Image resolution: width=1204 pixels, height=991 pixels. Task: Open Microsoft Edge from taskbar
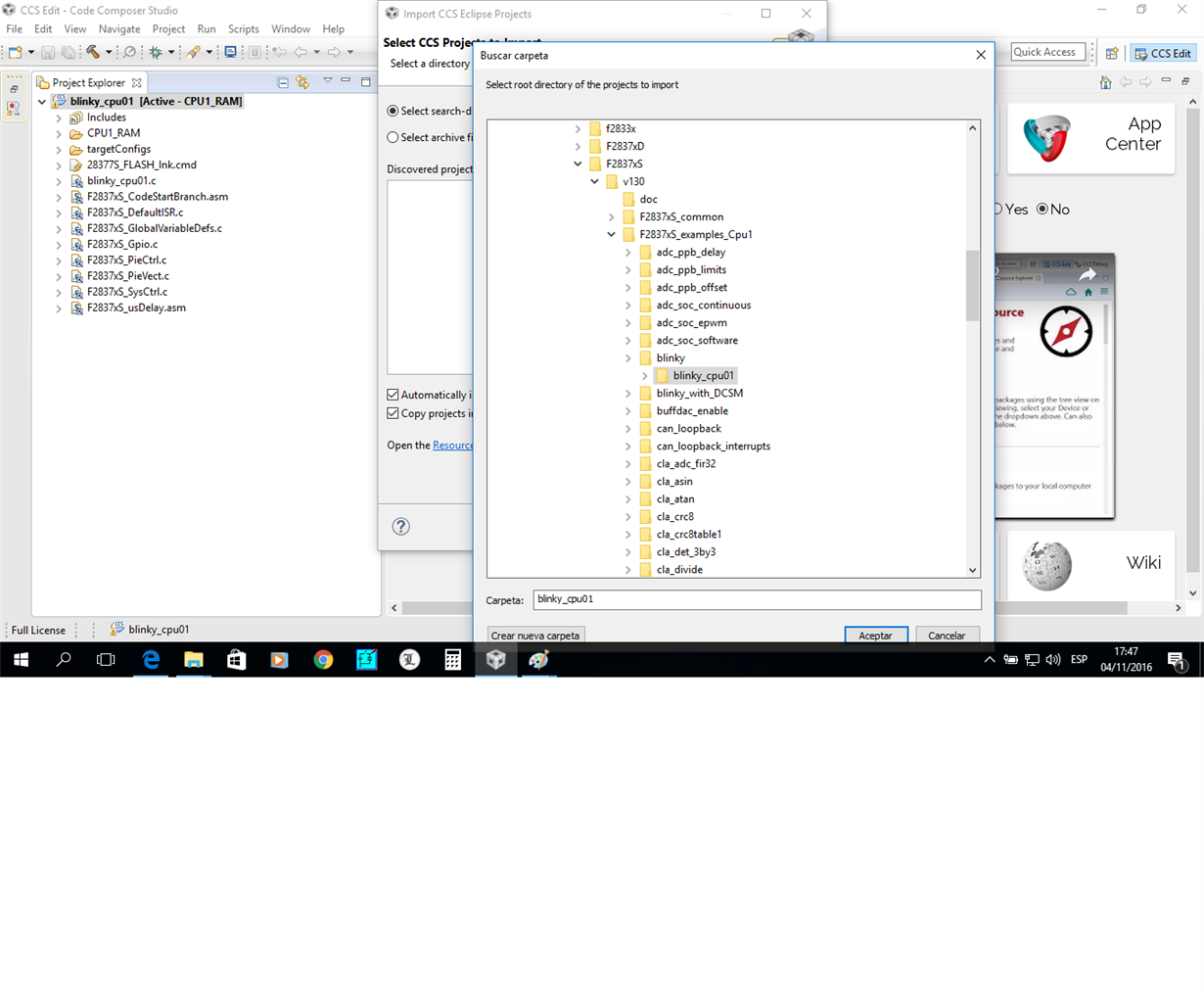(x=151, y=660)
